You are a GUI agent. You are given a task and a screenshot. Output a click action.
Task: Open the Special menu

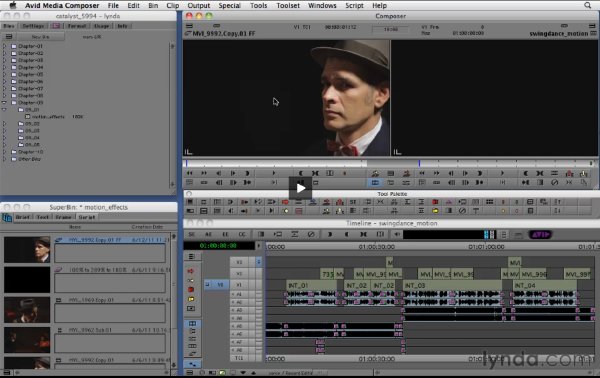click(229, 5)
